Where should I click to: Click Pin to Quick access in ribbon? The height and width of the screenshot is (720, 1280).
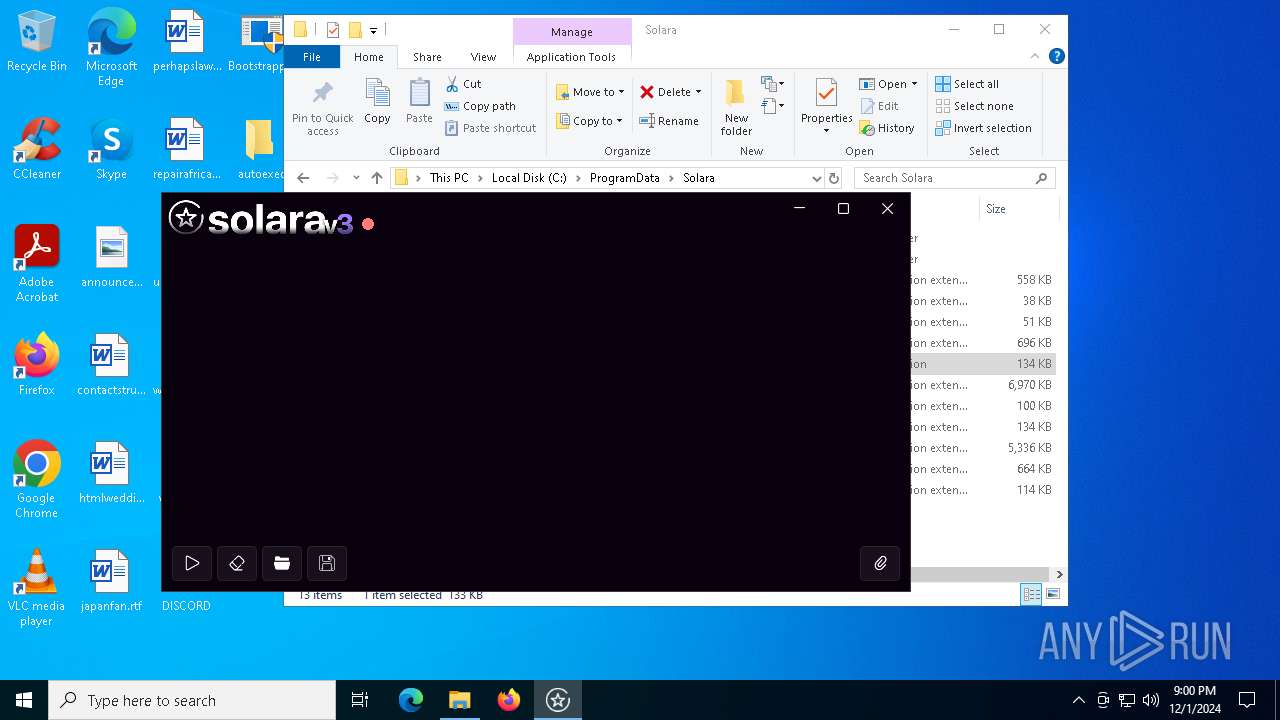pyautogui.click(x=323, y=108)
